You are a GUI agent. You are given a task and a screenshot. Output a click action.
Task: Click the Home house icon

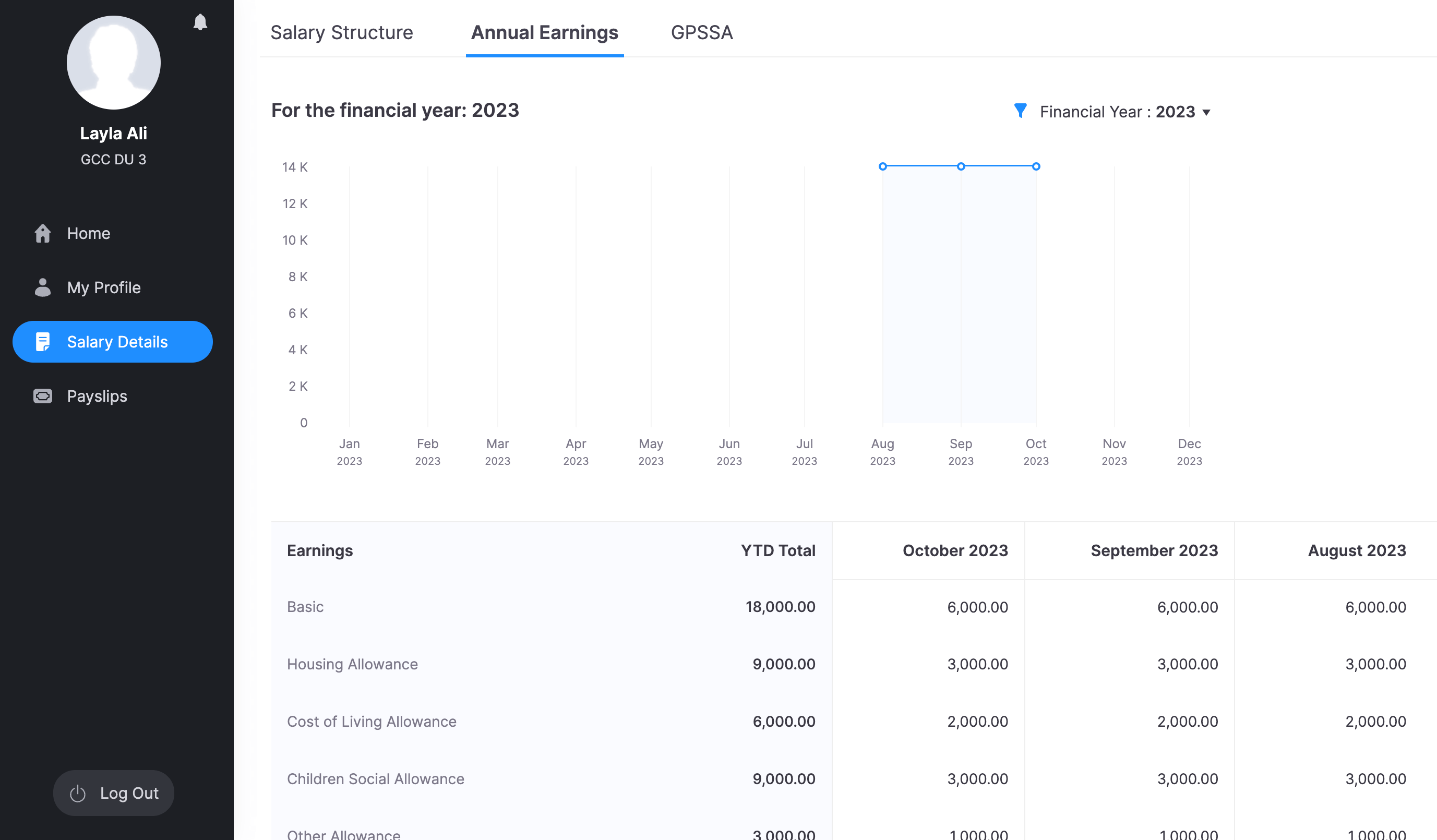point(43,233)
